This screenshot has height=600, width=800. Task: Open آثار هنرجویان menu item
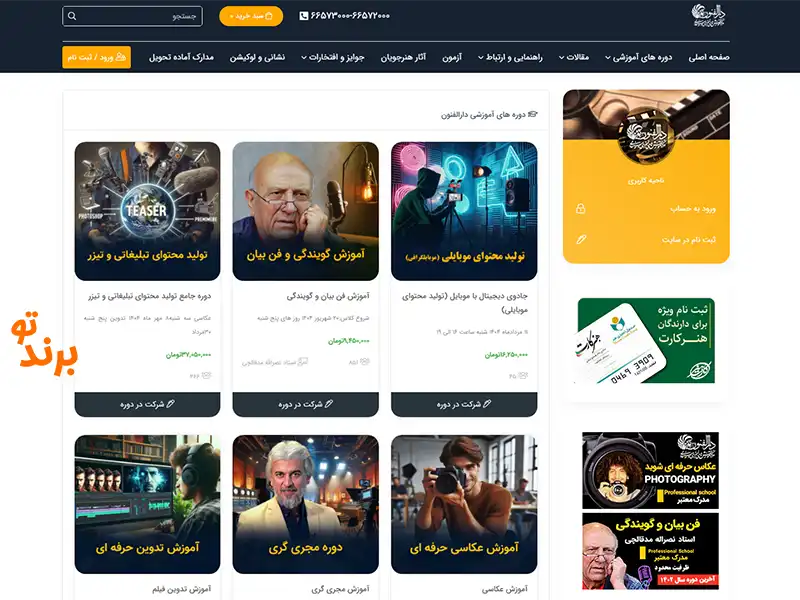[403, 57]
